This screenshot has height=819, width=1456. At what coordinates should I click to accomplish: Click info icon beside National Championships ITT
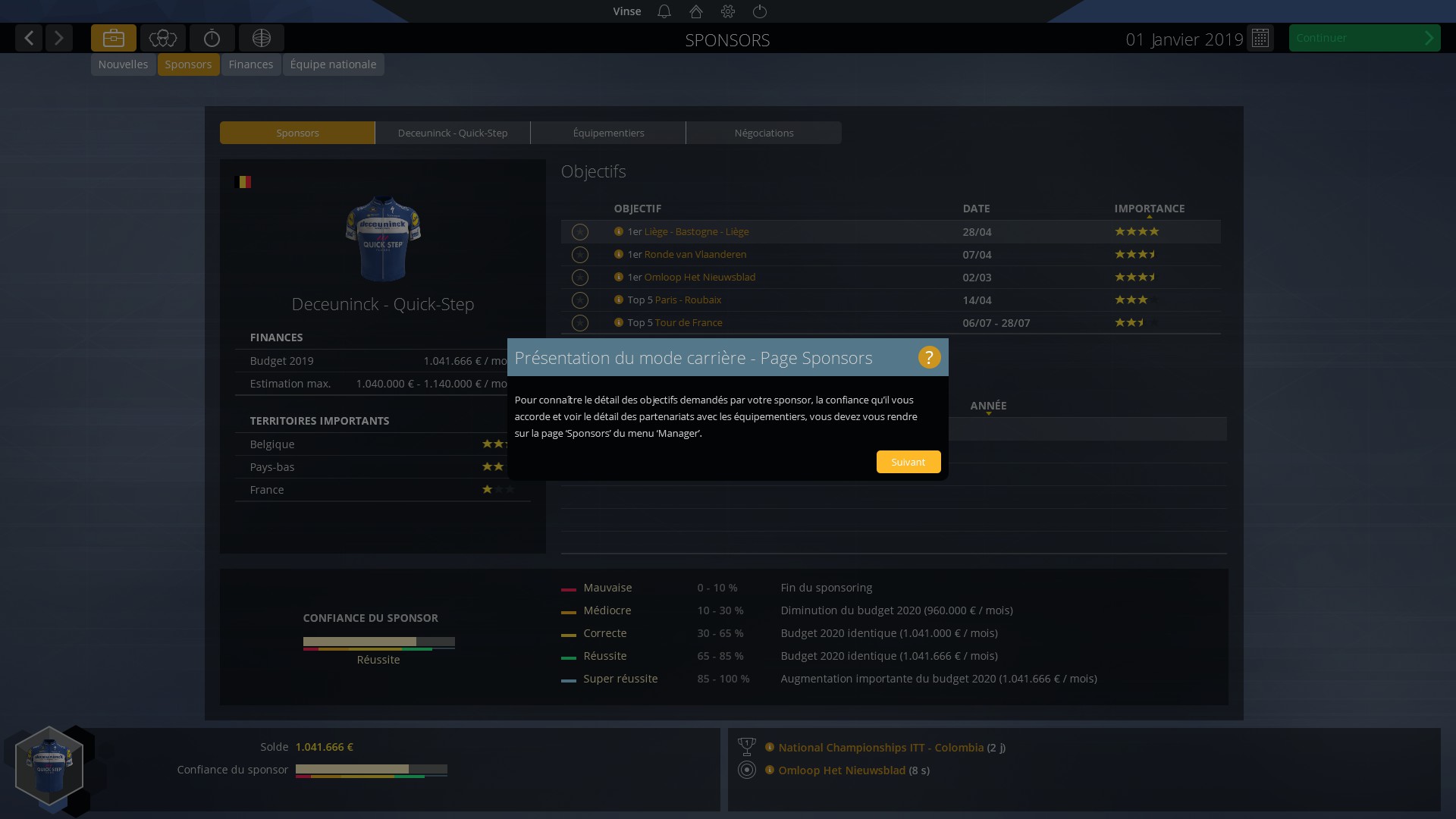[770, 747]
